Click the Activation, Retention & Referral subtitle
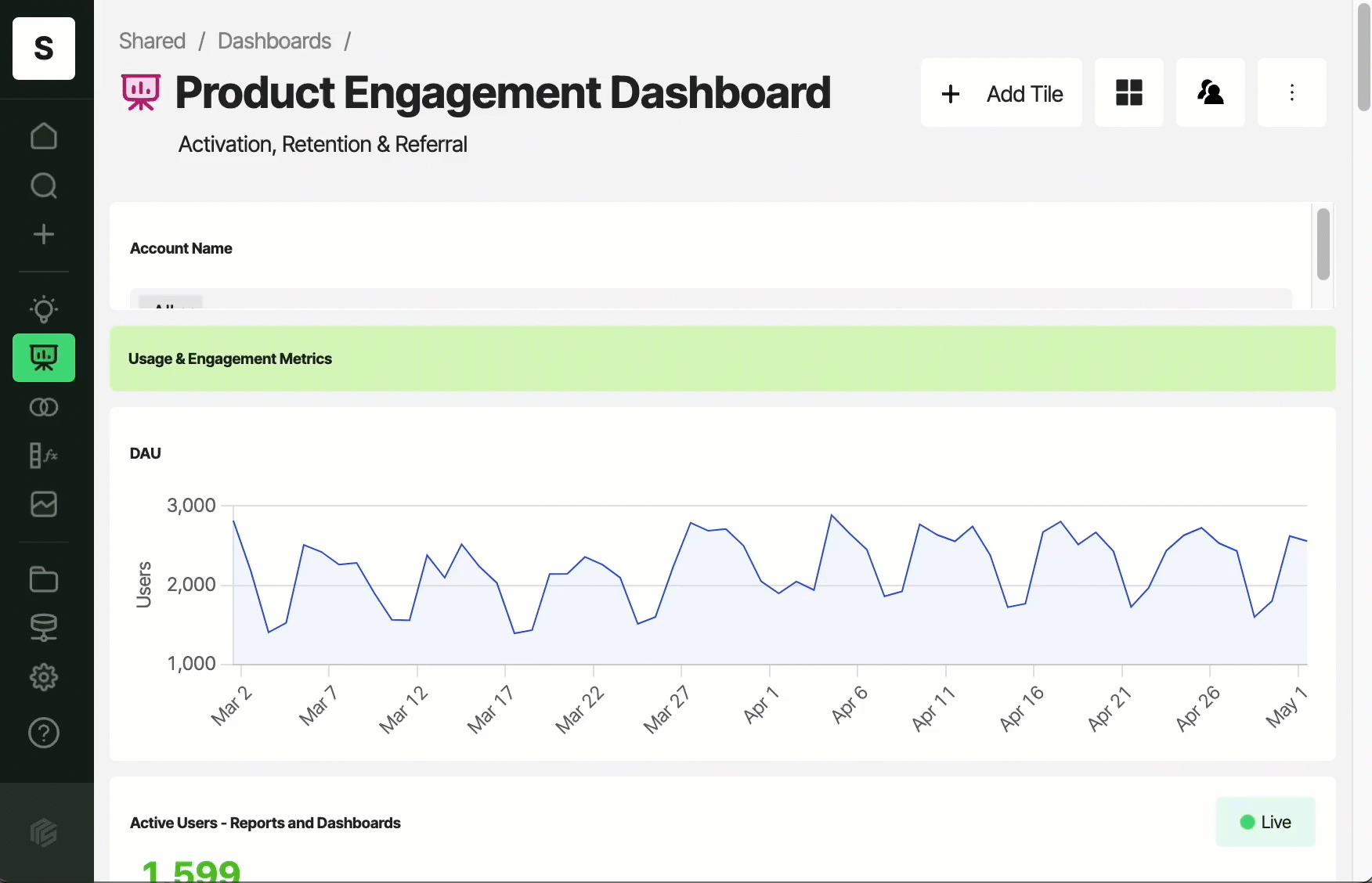1372x883 pixels. click(323, 145)
